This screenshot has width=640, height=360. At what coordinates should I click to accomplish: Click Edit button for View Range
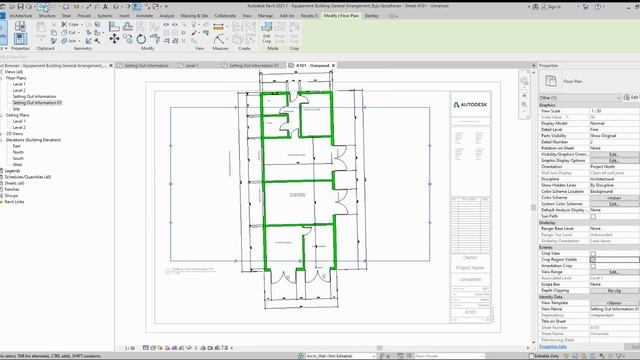pos(615,272)
